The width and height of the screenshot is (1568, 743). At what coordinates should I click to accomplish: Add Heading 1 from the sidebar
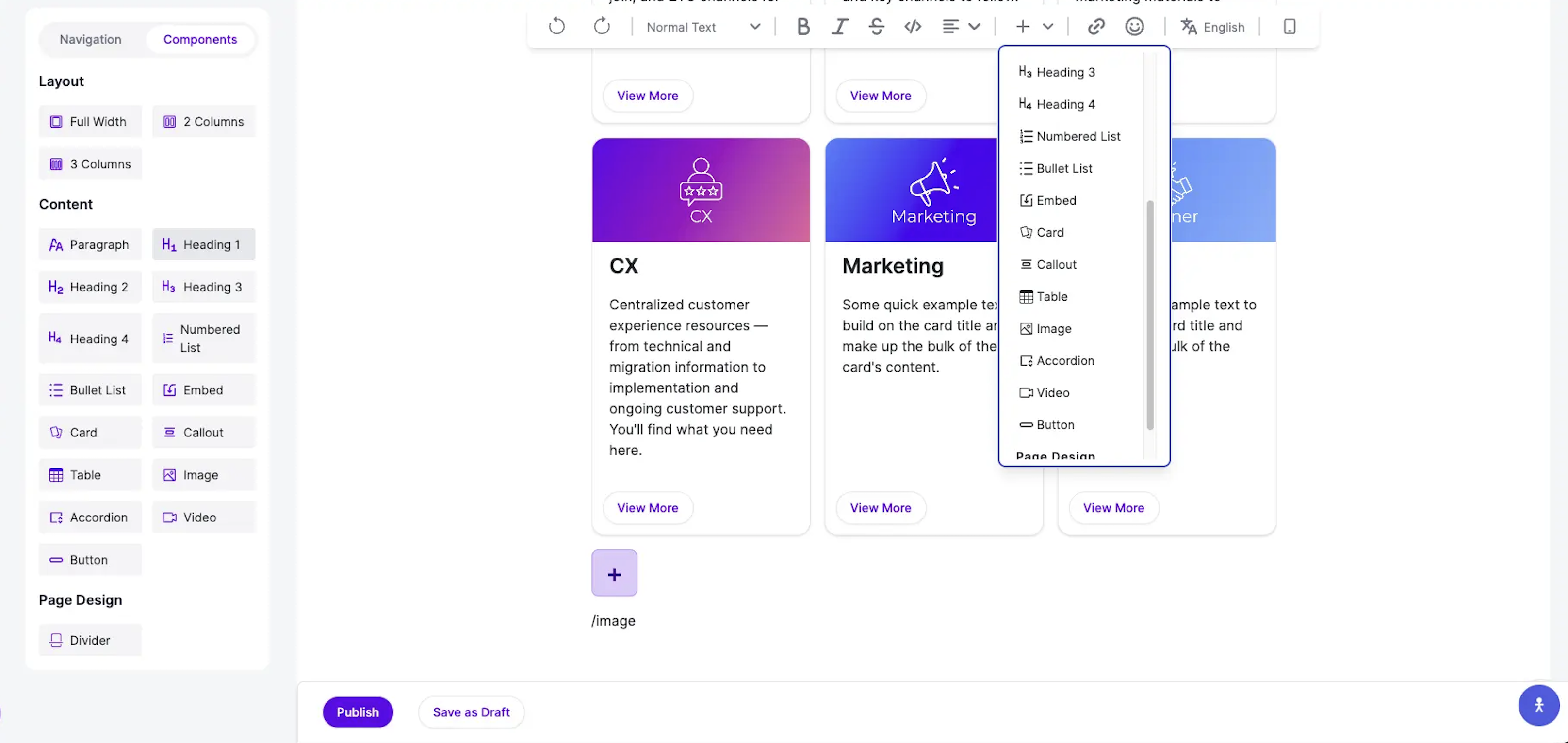pyautogui.click(x=204, y=244)
